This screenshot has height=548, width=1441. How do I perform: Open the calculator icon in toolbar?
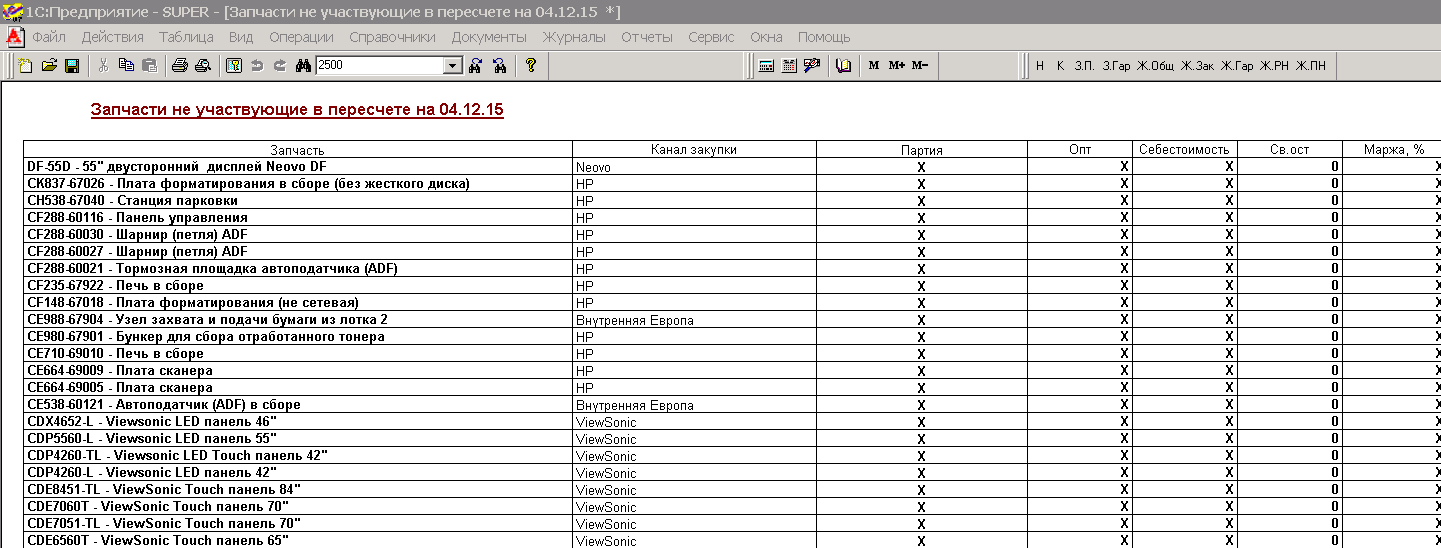[x=767, y=66]
